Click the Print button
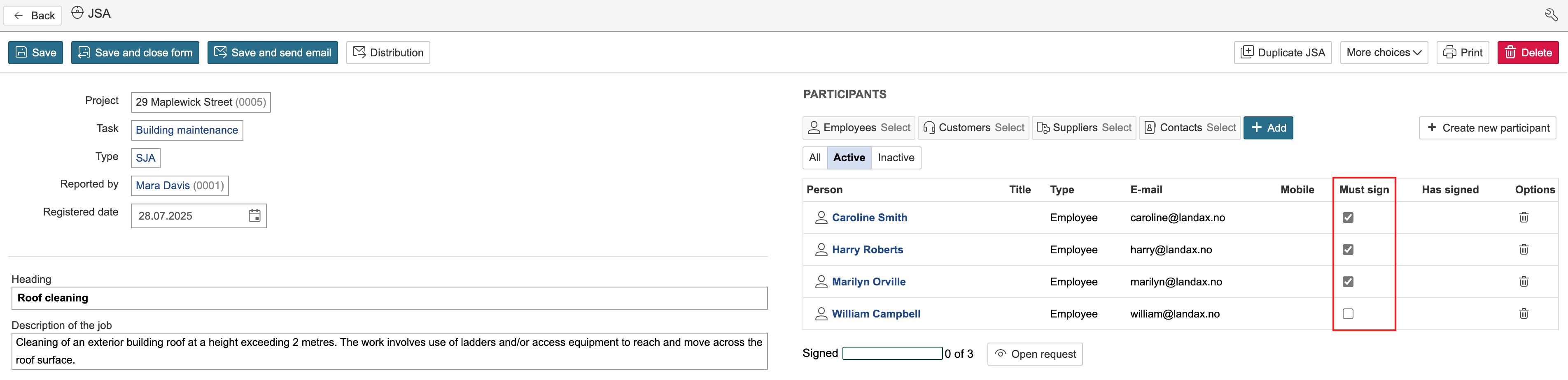The width and height of the screenshot is (1568, 380). 1462,53
